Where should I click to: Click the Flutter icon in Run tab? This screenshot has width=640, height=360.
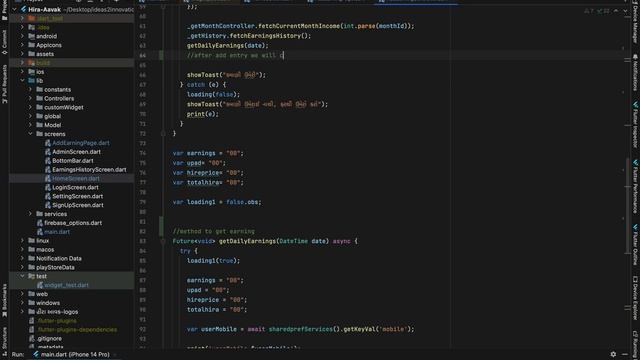pos(36,354)
